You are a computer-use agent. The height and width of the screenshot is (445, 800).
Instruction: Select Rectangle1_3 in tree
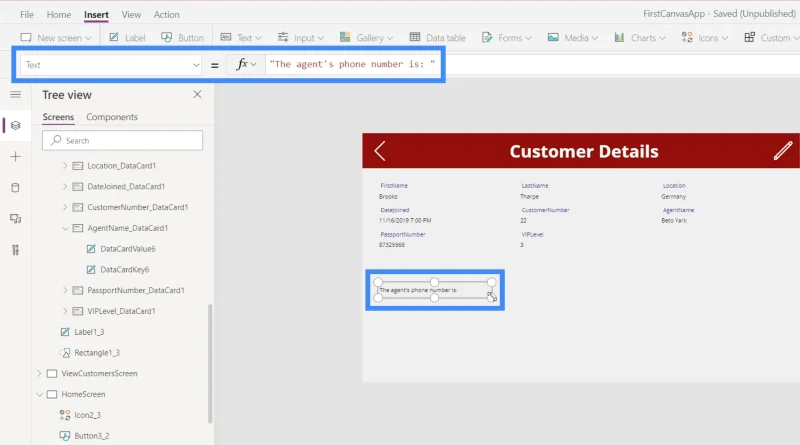(x=97, y=353)
